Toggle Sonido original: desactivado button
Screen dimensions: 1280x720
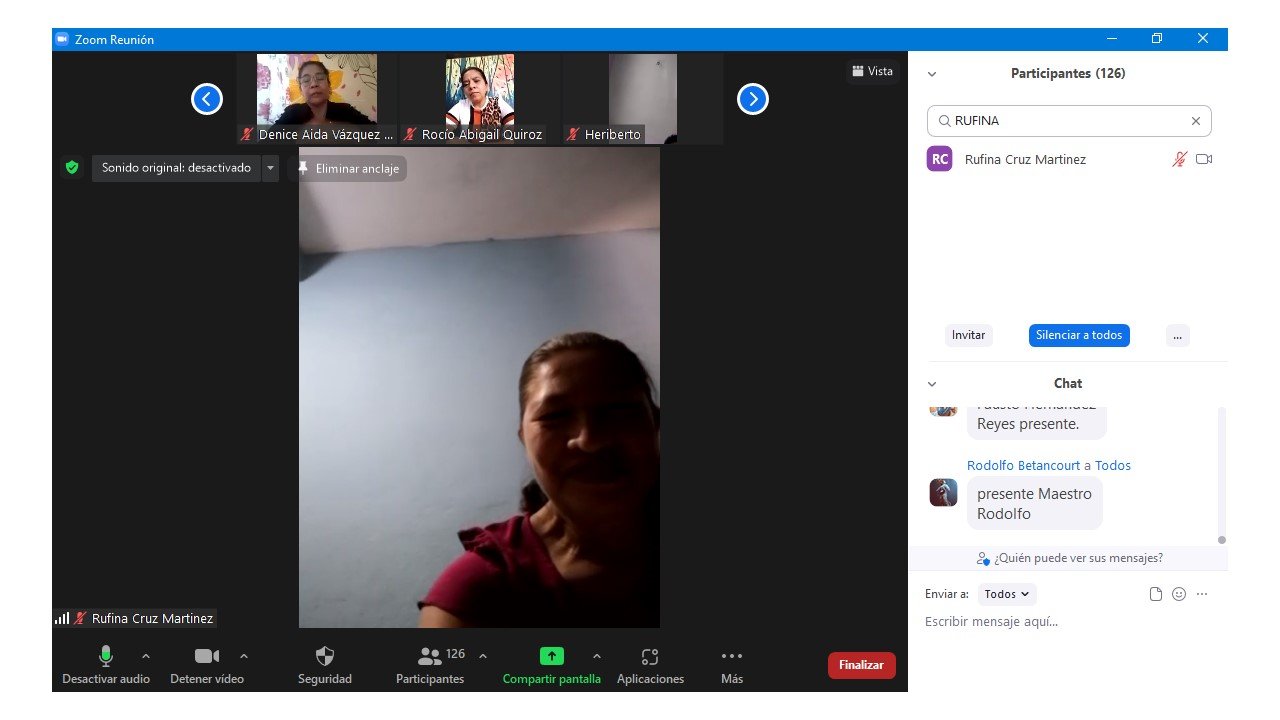pos(176,168)
